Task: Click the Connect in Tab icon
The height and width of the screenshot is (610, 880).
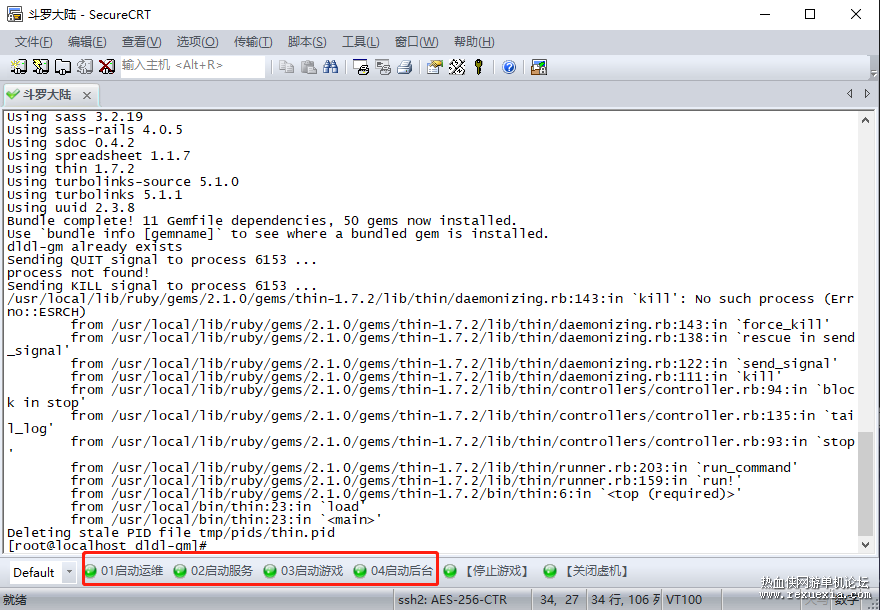Action: (62, 67)
